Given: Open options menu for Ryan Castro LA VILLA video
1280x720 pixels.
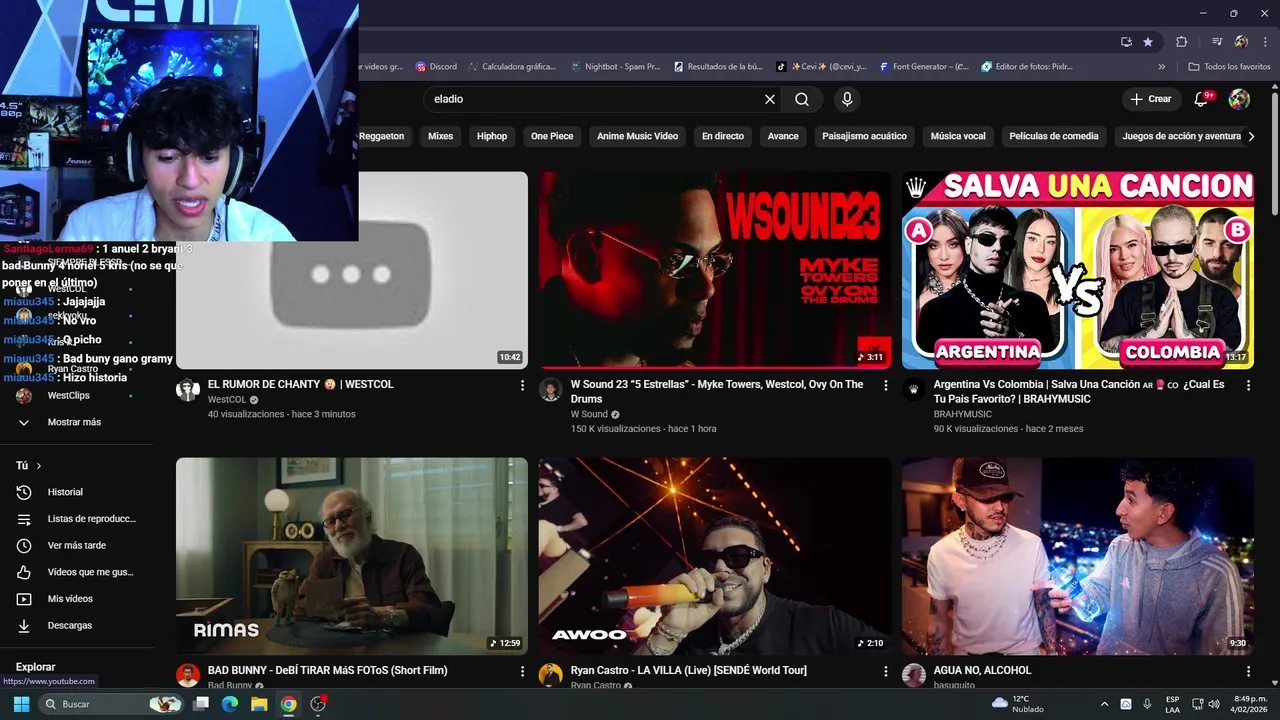Looking at the screenshot, I should click(885, 671).
